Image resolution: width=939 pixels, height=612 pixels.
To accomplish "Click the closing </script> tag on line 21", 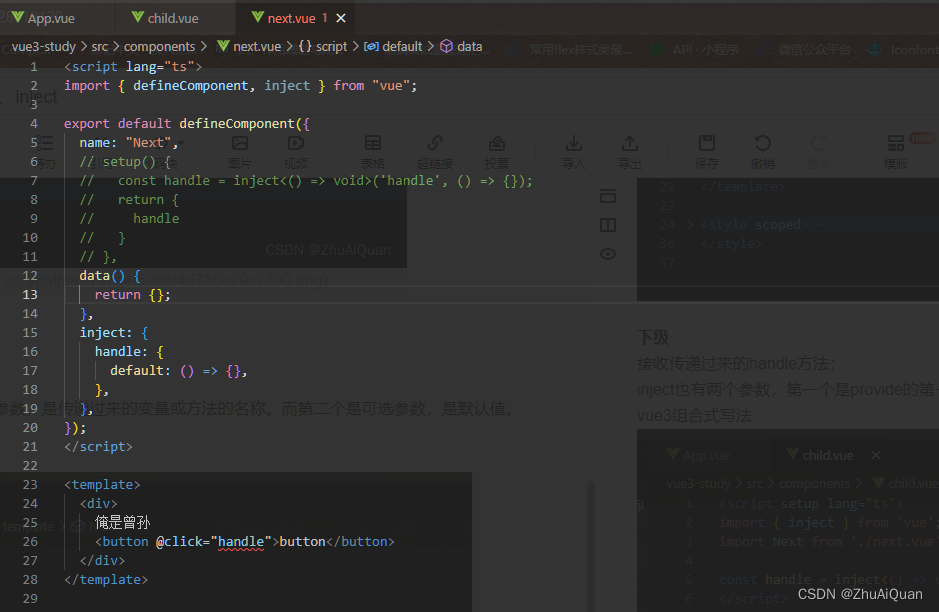I will (x=98, y=447).
